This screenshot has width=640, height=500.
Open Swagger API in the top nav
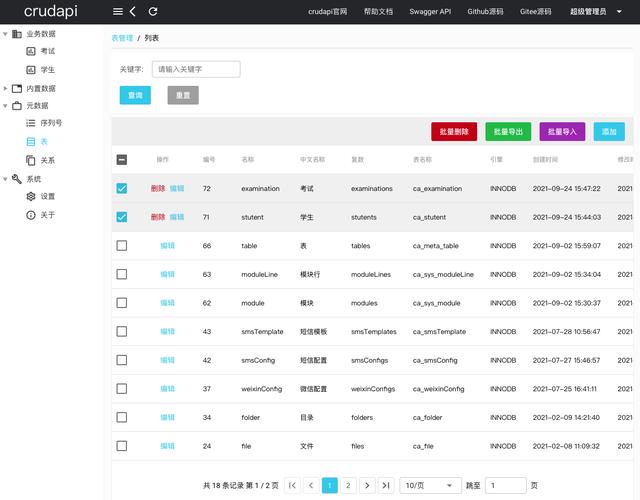(430, 11)
